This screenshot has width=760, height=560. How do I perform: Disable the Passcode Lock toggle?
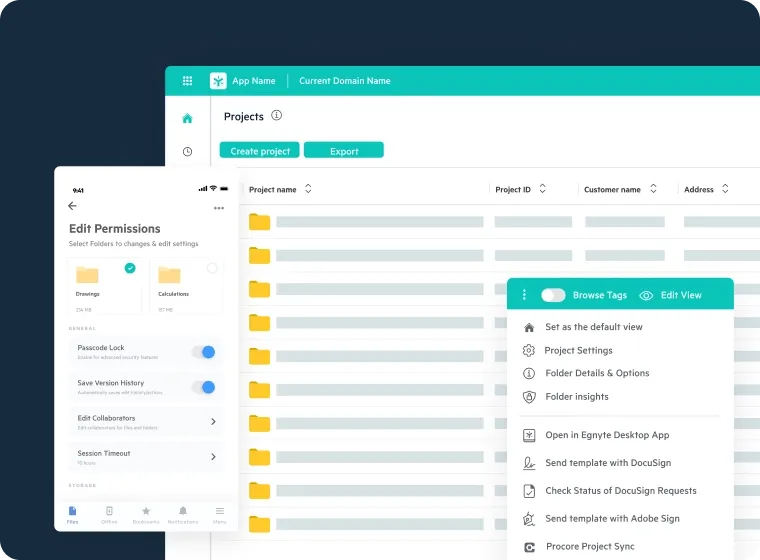pos(204,352)
